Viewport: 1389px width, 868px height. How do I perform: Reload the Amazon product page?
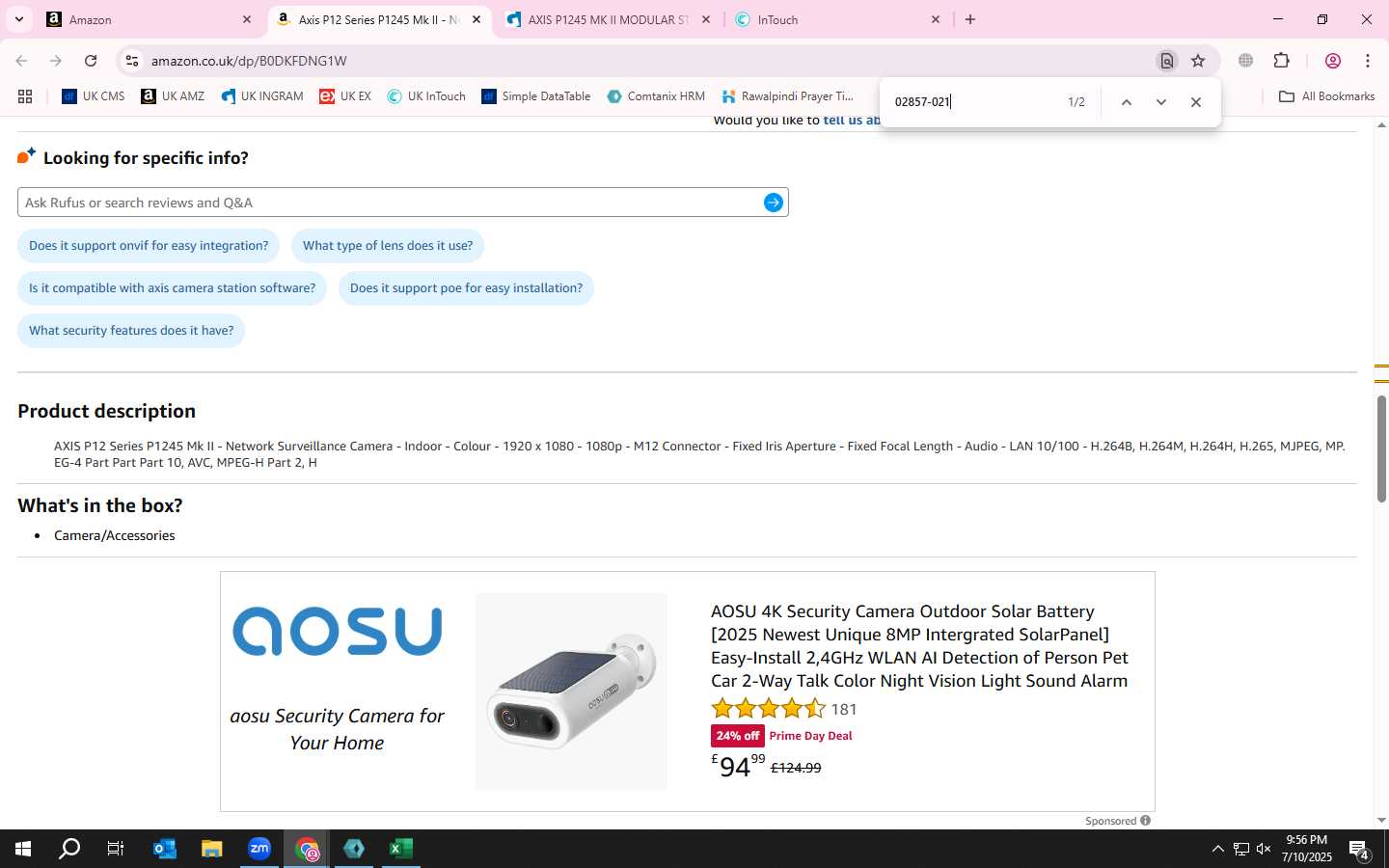[91, 61]
